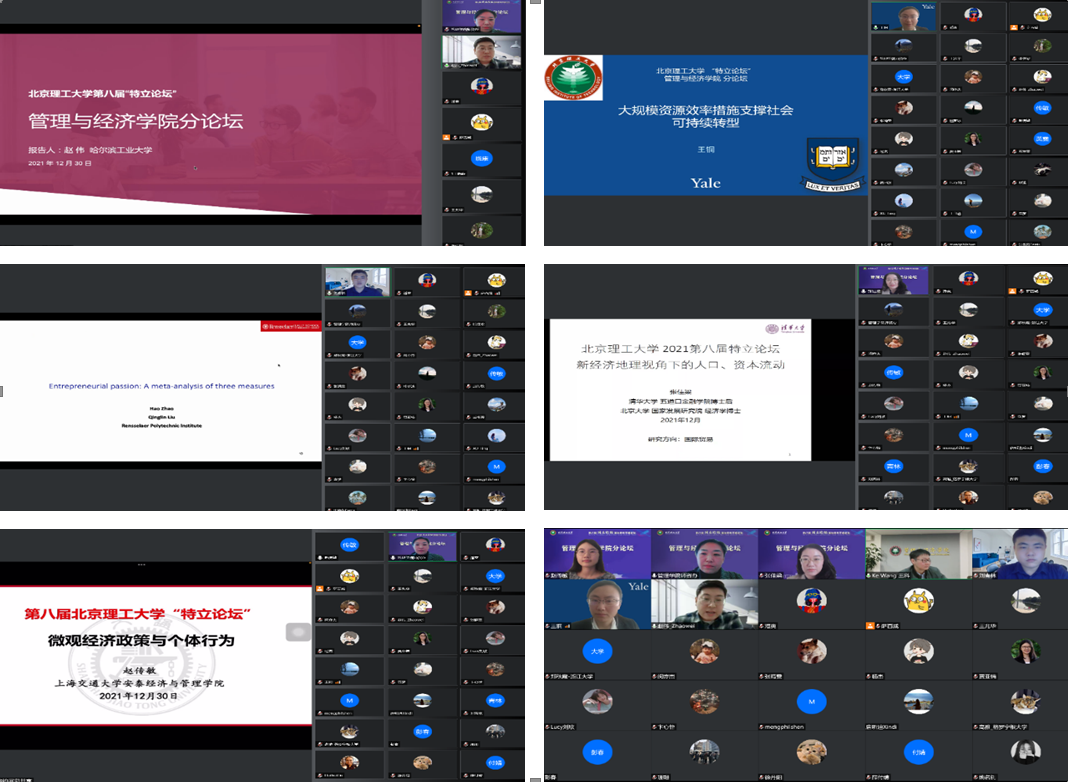This screenshot has height=782, width=1068.
Task: Select the blue 付靖 avatar in the full gallery view
Action: [918, 752]
